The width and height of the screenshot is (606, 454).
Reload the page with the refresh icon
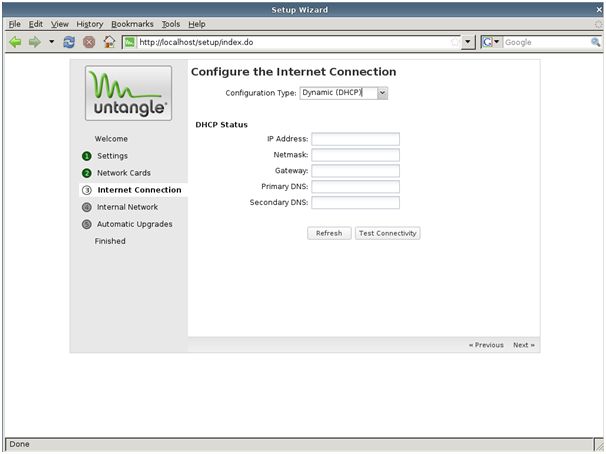(69, 43)
